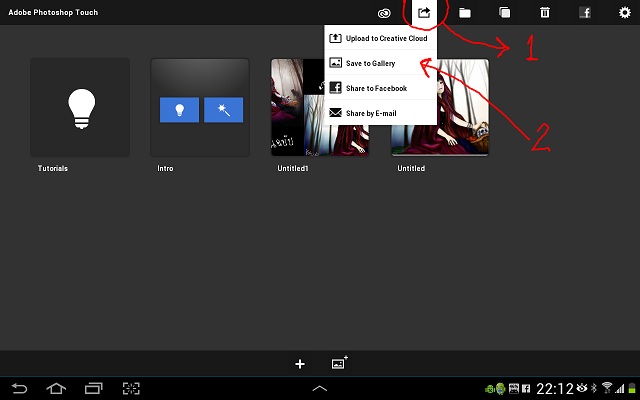
Task: Tap the Wi-Fi status icon
Action: pos(607,388)
